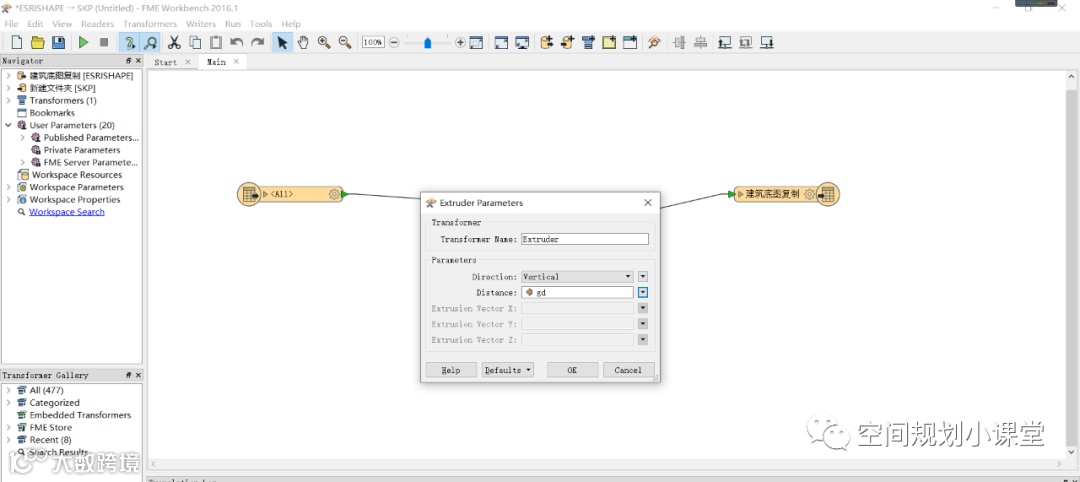The width and height of the screenshot is (1080, 482).
Task: Stop the translation with the square icon
Action: coord(104,43)
